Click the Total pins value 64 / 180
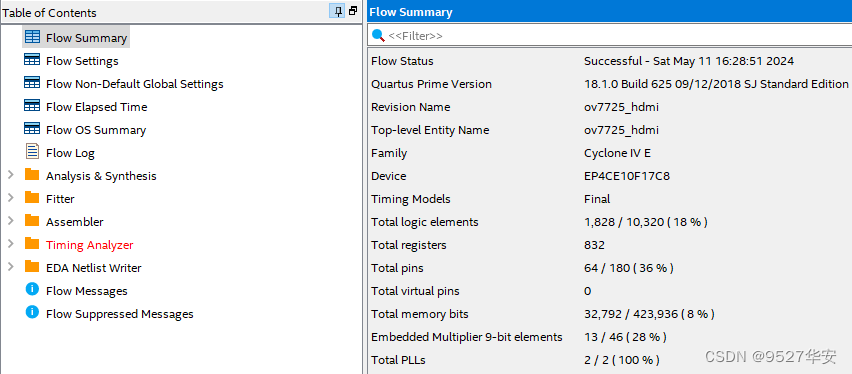This screenshot has width=852, height=374. (x=629, y=267)
